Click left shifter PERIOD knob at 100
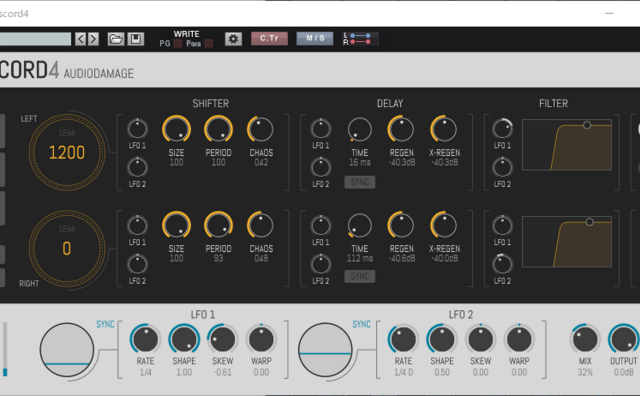 point(218,129)
